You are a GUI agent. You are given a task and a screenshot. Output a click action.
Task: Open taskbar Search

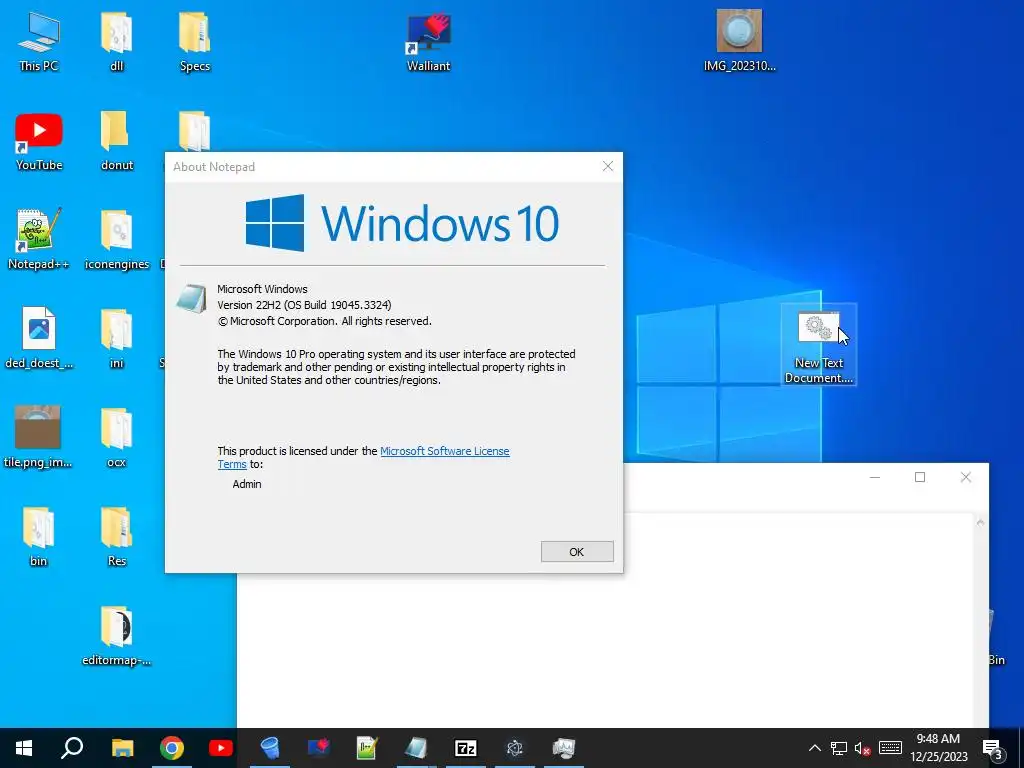click(72, 748)
